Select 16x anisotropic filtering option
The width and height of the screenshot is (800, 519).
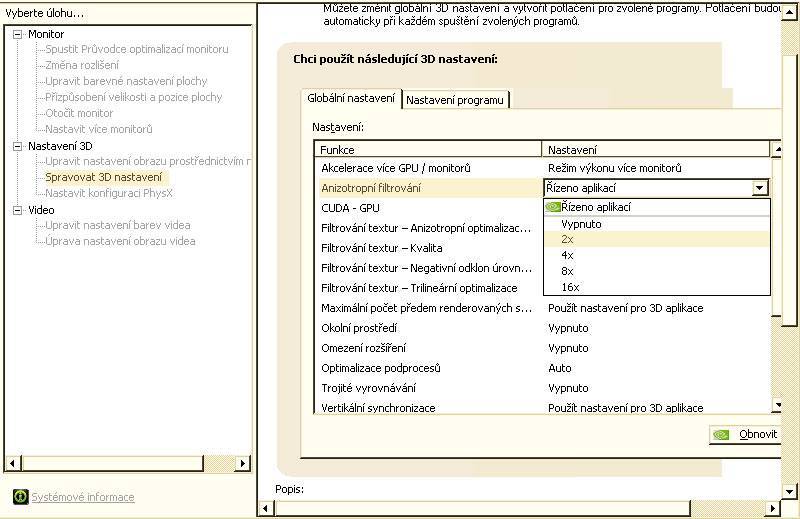point(657,287)
